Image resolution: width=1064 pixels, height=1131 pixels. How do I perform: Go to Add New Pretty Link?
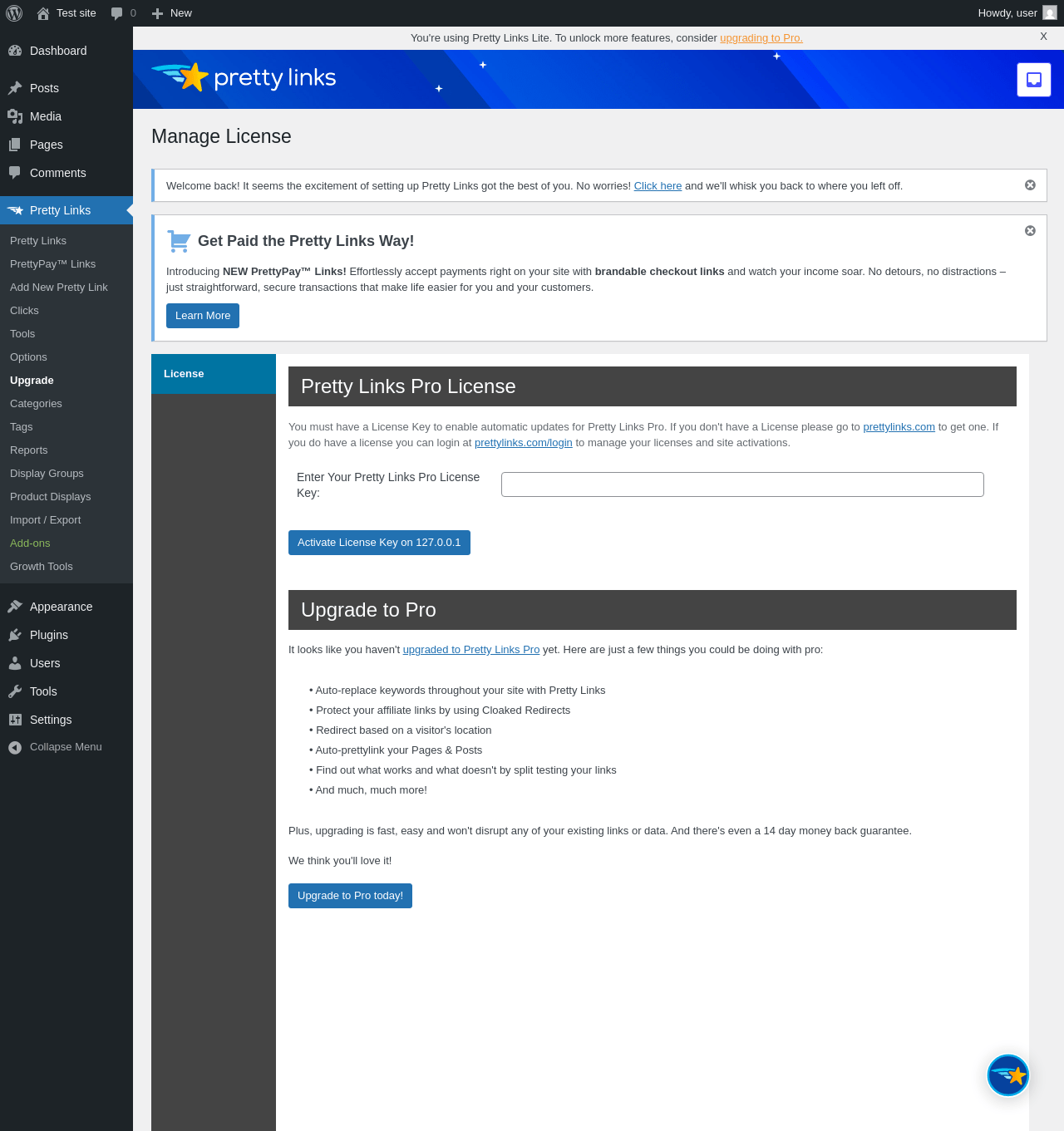[x=59, y=288]
